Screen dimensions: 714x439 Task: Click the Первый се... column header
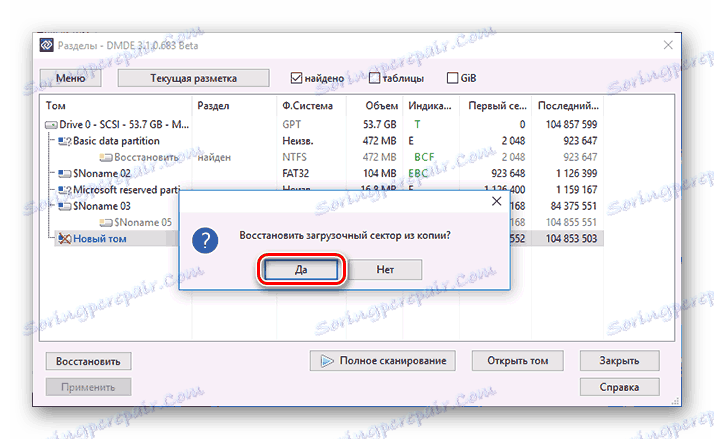(496, 106)
